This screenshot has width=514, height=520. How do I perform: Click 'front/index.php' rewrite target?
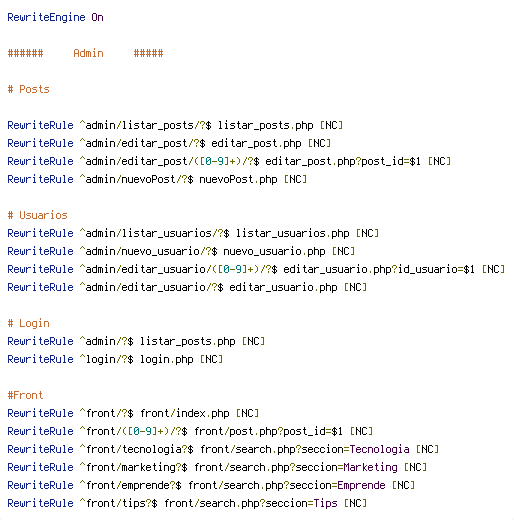click(185, 413)
